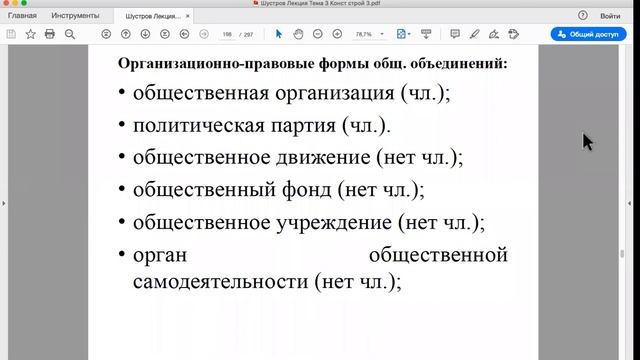
Task: Go to the first page
Action: 106,34
